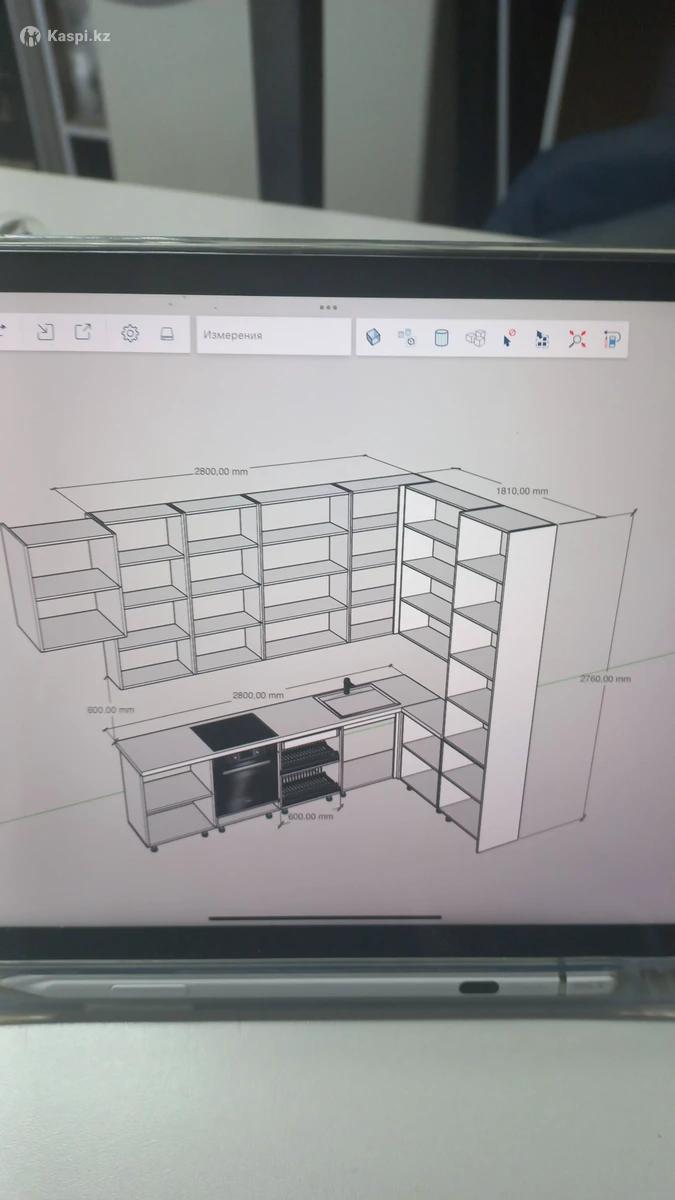
Task: Select the "2760,00 mm" height dimension
Action: click(606, 679)
